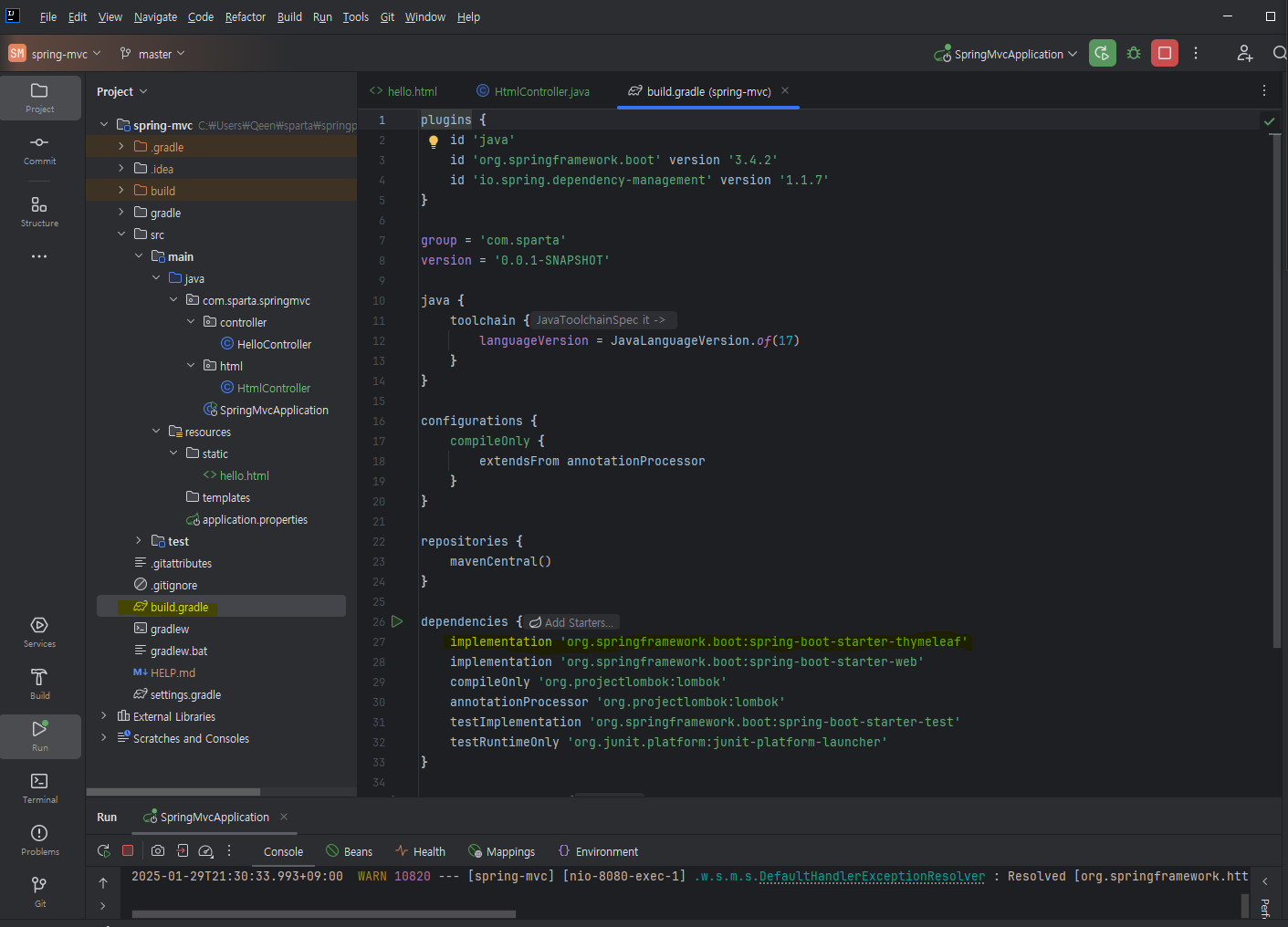Open the Code With Me user icon
This screenshot has height=927, width=1288.
1245,53
